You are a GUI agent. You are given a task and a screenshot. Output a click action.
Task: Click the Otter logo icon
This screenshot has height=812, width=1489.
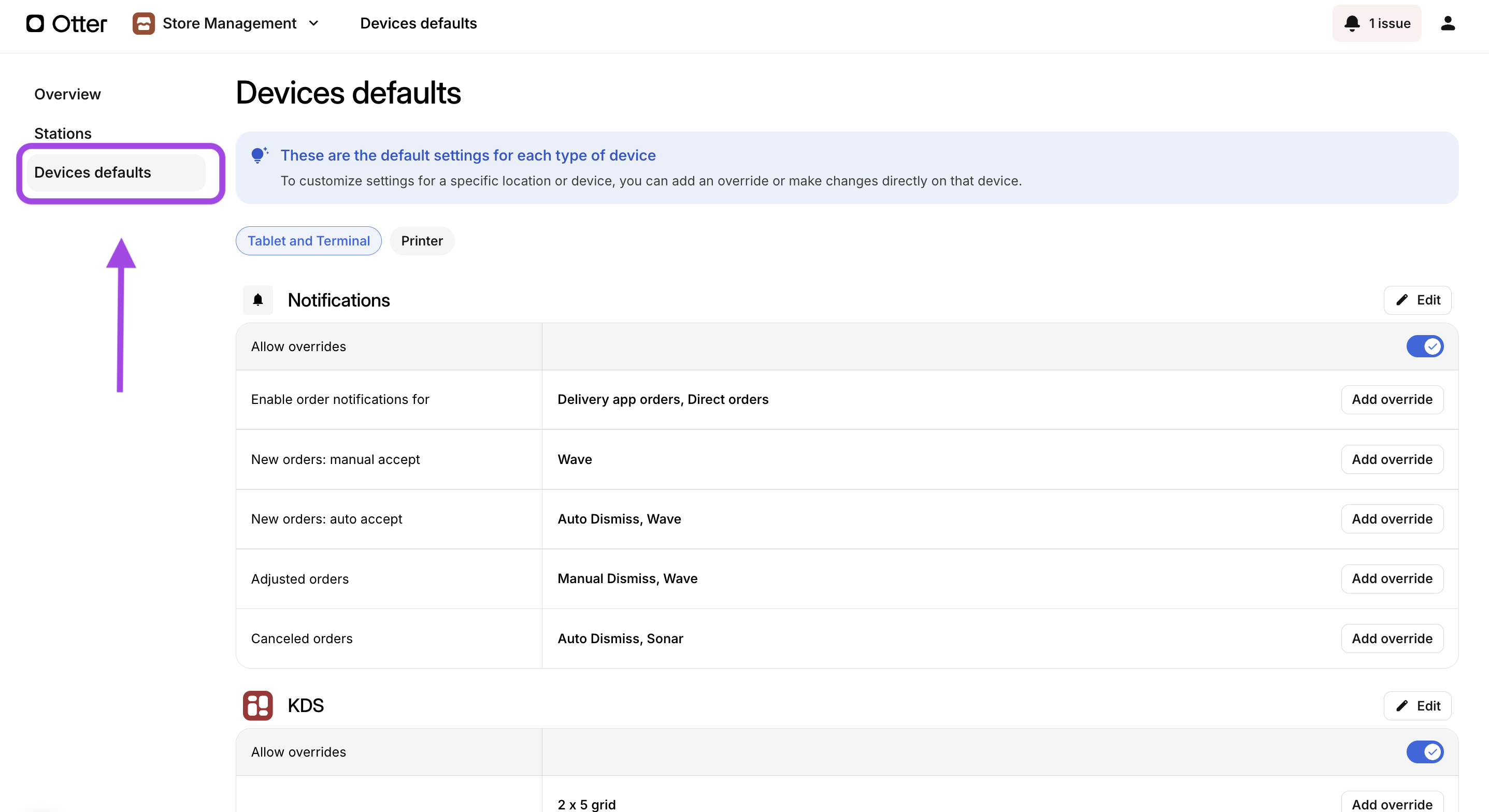coord(35,23)
